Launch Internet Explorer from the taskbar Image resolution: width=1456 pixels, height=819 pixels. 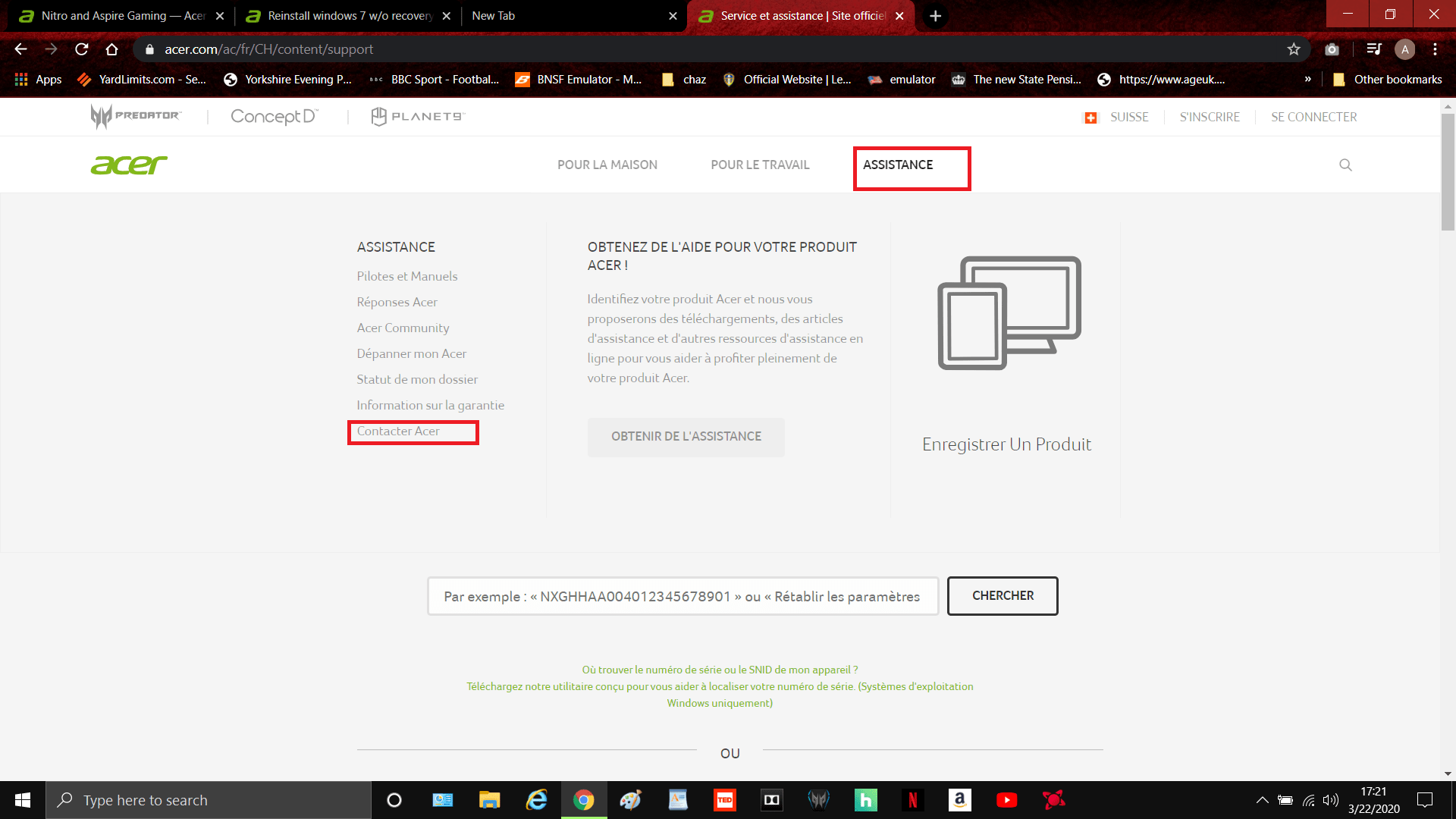click(x=536, y=800)
